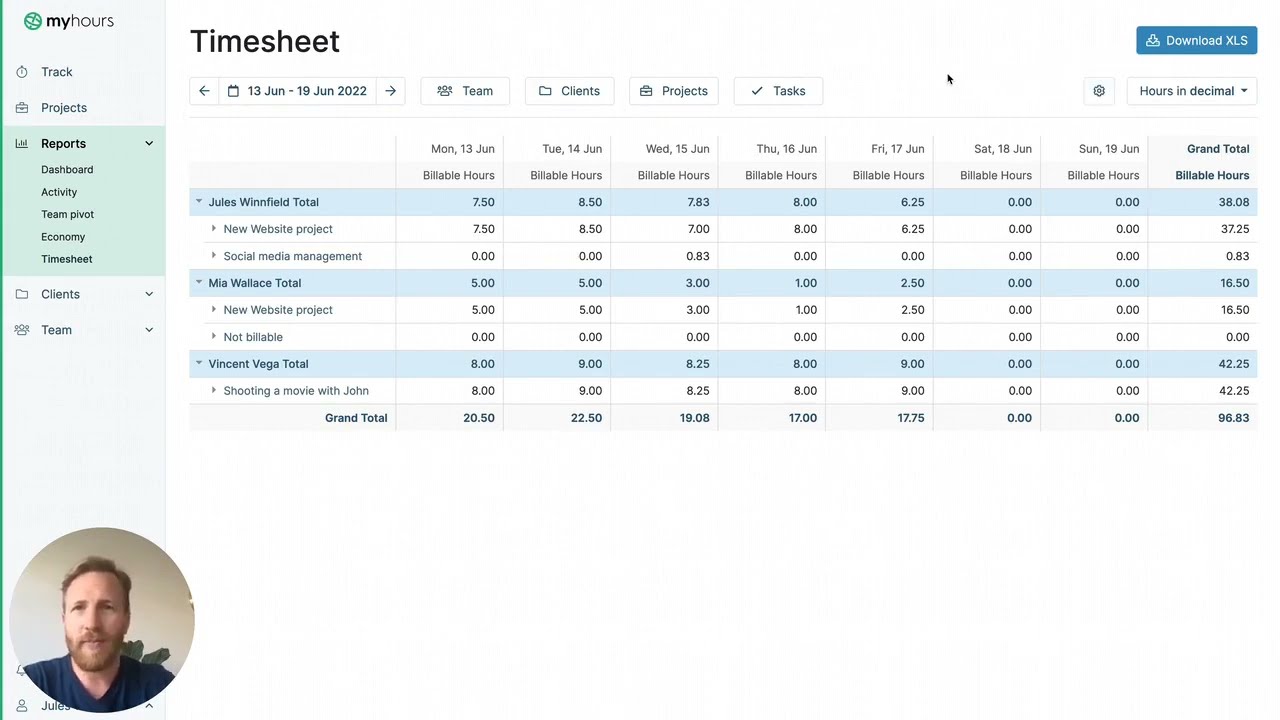Open the Clients filter
This screenshot has width=1280, height=720.
click(x=569, y=91)
